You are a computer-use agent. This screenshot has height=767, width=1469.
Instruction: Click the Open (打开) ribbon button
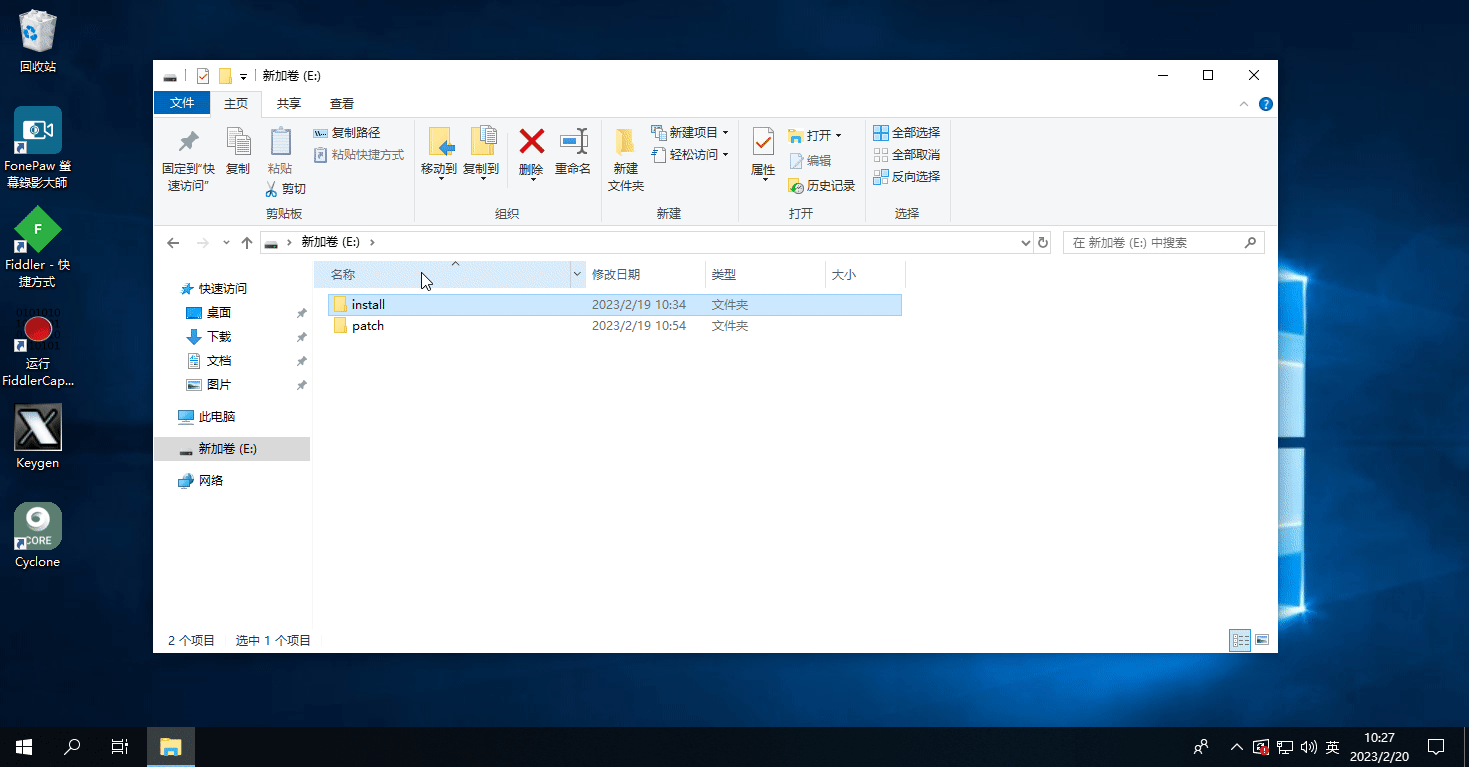coord(814,135)
